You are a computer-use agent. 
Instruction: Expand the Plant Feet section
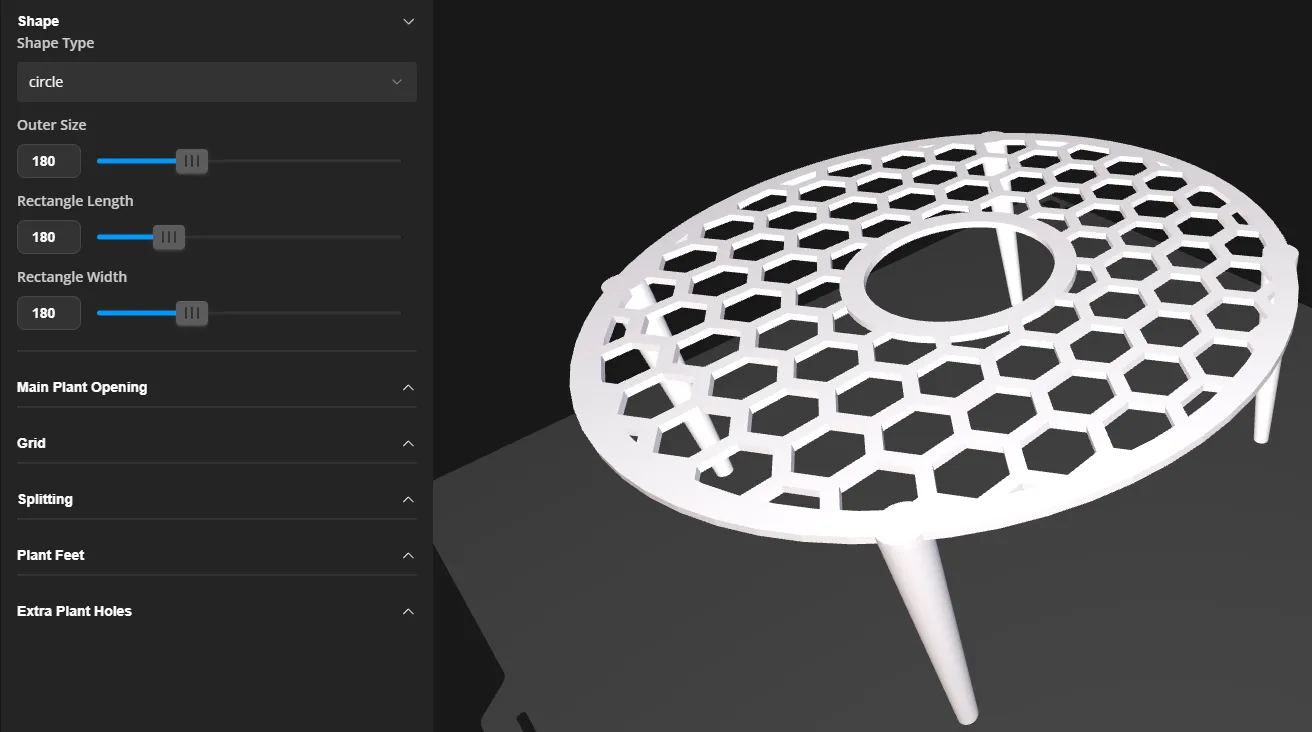coord(216,555)
